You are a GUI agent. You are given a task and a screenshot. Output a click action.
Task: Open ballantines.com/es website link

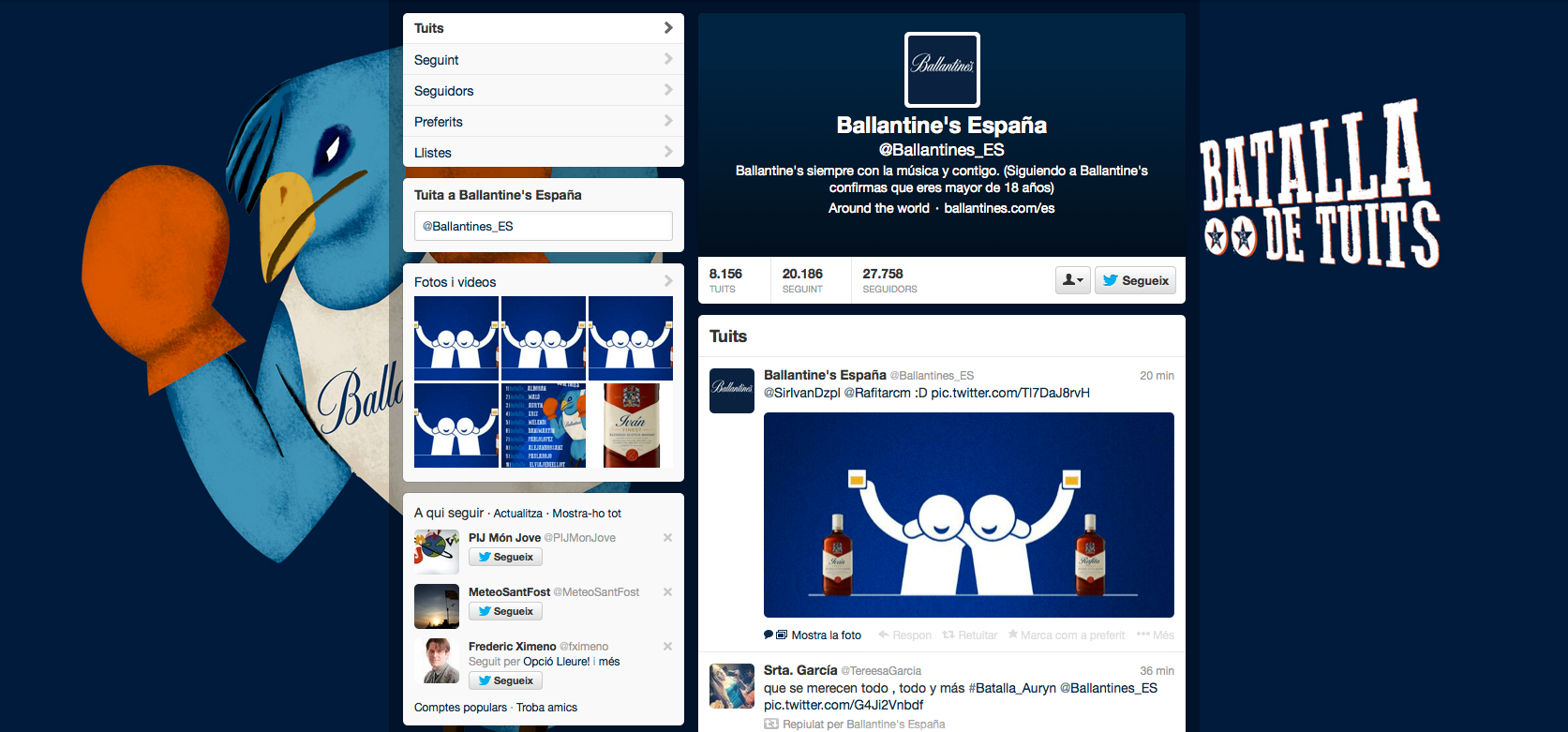(999, 208)
